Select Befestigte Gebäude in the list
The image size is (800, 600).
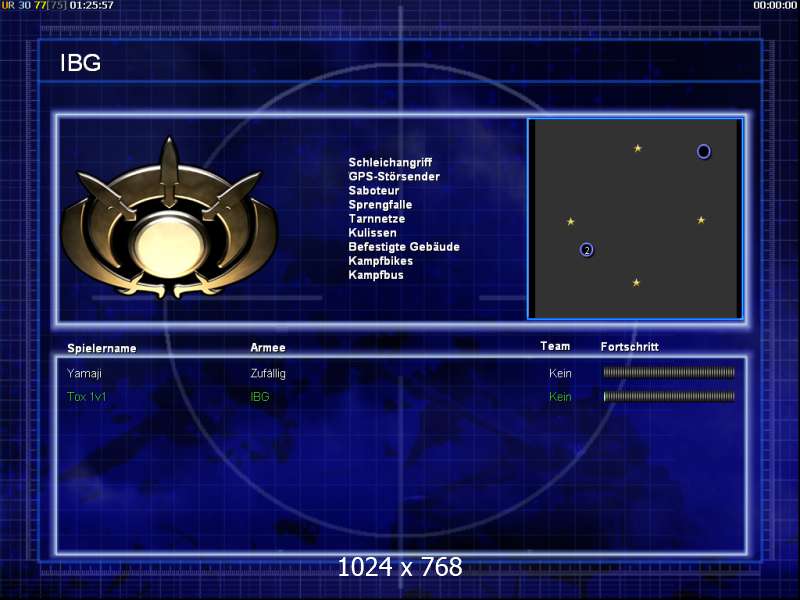point(404,247)
